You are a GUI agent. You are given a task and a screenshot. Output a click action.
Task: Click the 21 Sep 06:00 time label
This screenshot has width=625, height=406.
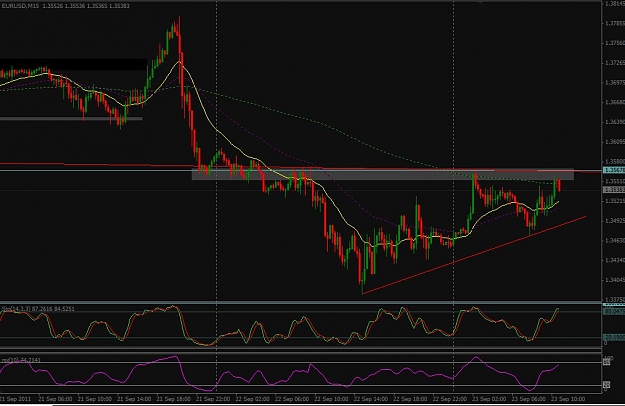pos(55,399)
